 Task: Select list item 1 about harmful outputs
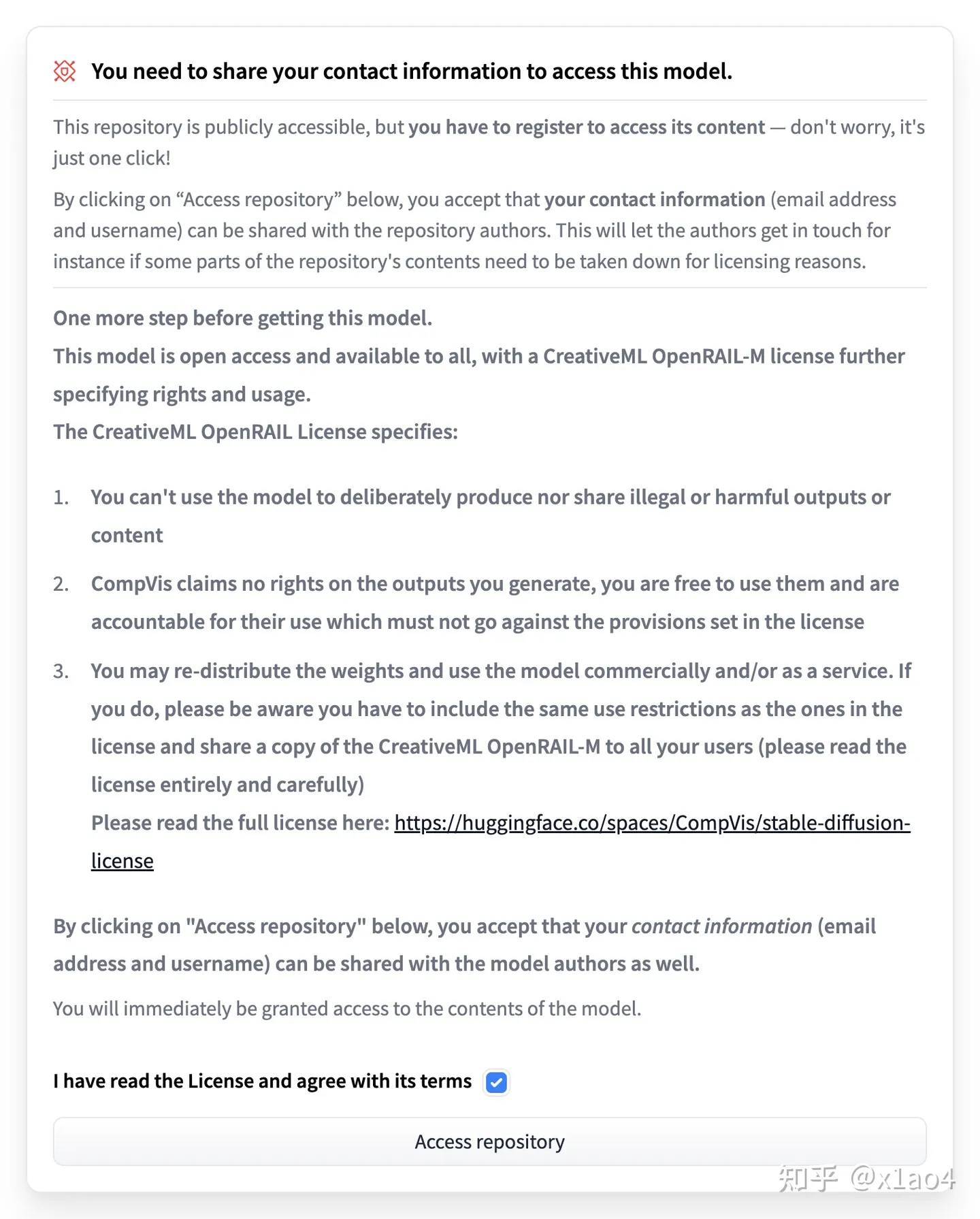[490, 516]
